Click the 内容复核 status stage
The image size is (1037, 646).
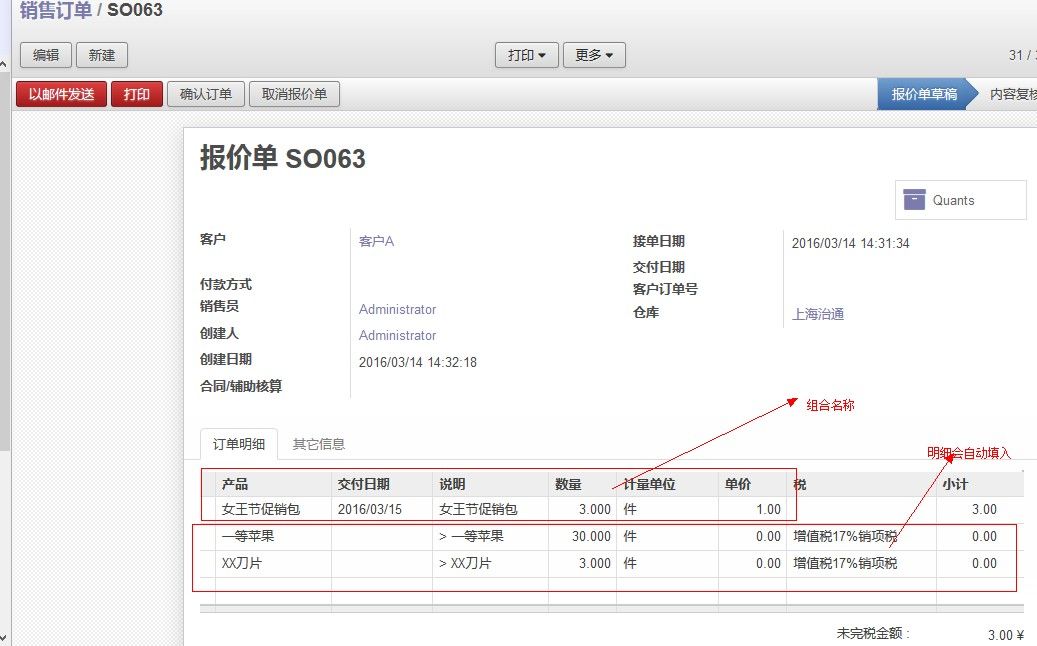tap(1012, 94)
